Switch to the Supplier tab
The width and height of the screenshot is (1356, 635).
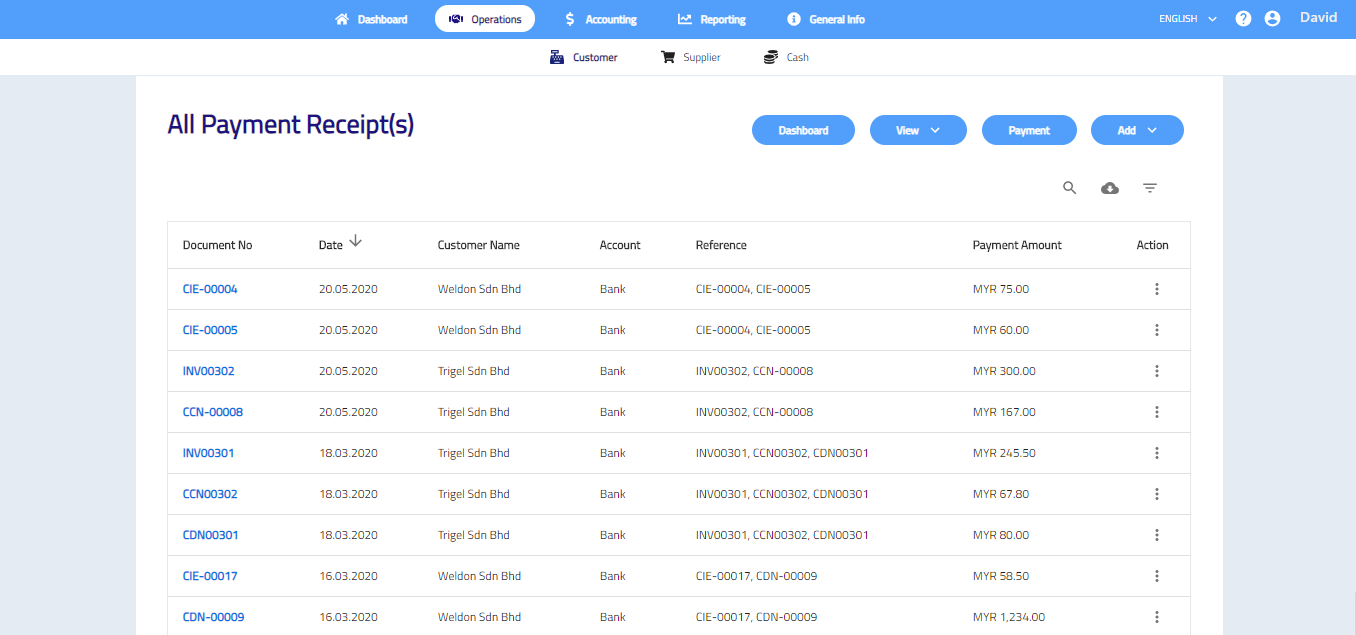(690, 58)
